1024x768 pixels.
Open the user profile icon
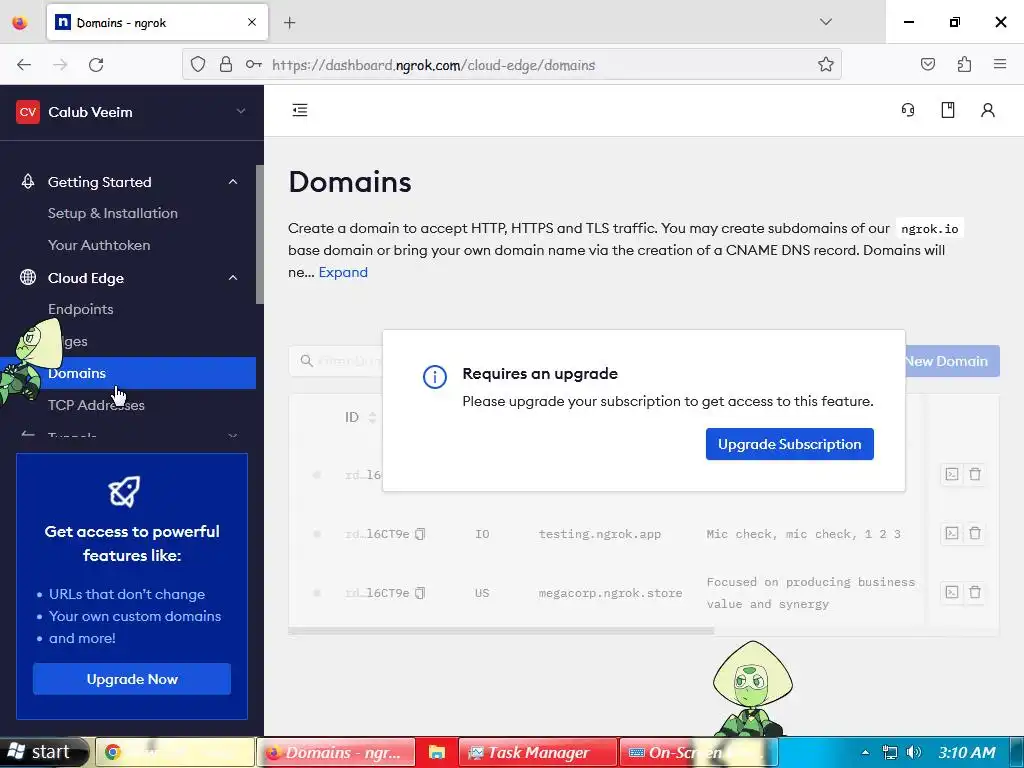[x=987, y=110]
